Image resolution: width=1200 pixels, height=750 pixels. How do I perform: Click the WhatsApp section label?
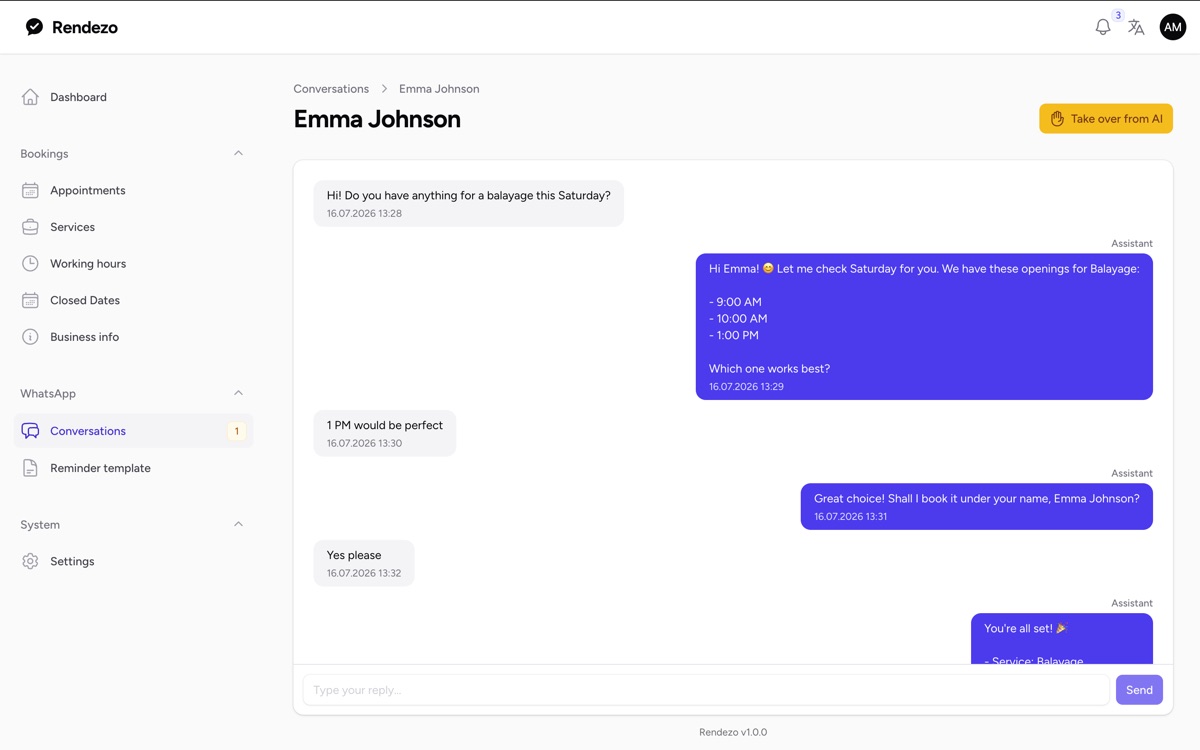(48, 393)
